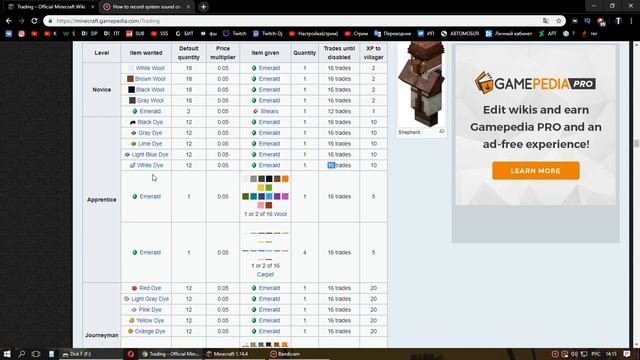Open the Yellow Dye link

click(x=150, y=320)
